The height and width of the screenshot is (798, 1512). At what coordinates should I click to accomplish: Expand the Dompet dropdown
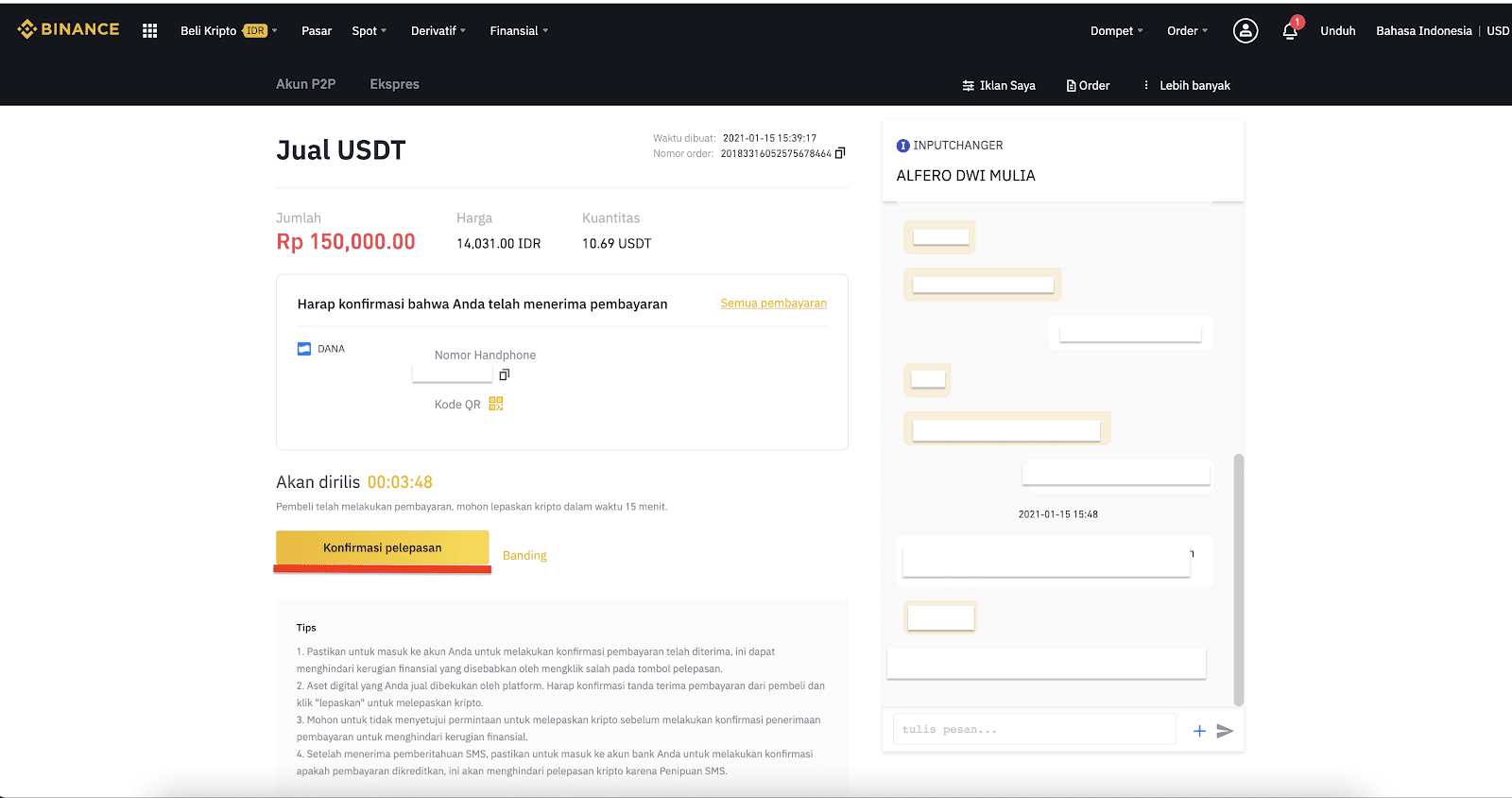1117,31
